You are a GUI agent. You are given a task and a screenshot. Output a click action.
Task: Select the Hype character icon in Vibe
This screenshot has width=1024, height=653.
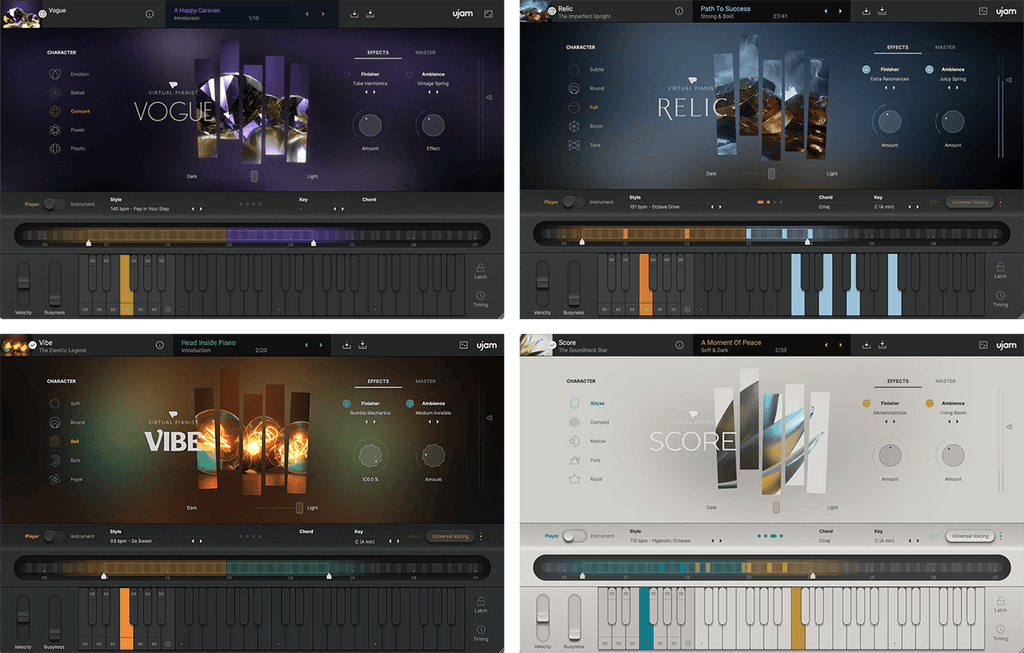click(54, 479)
